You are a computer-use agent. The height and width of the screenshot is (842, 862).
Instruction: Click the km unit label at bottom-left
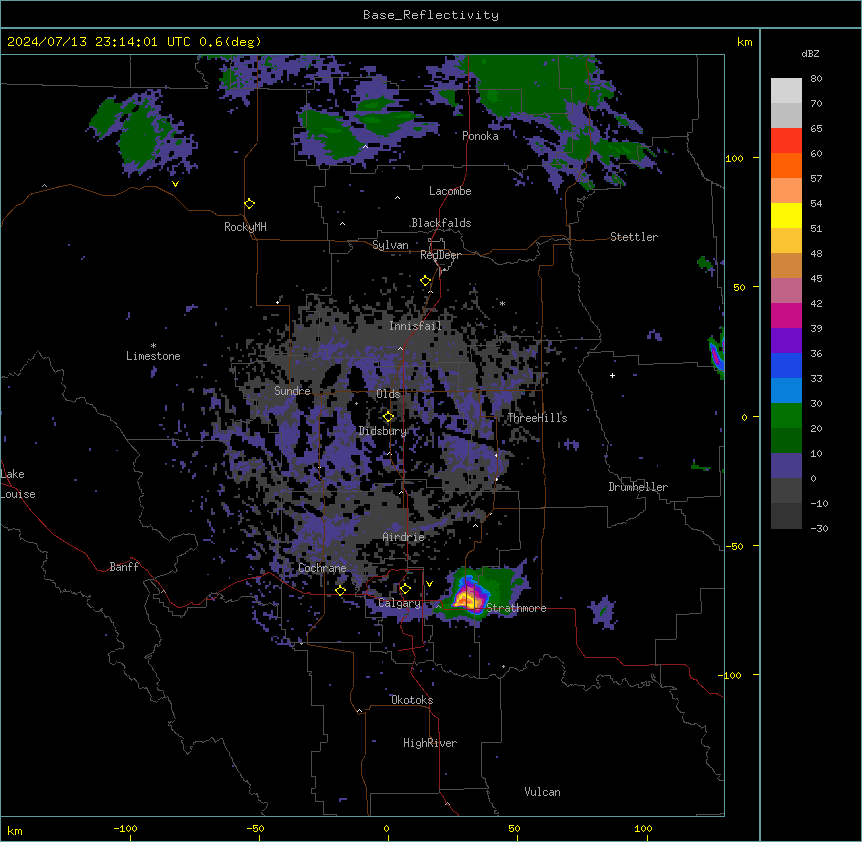(x=15, y=830)
